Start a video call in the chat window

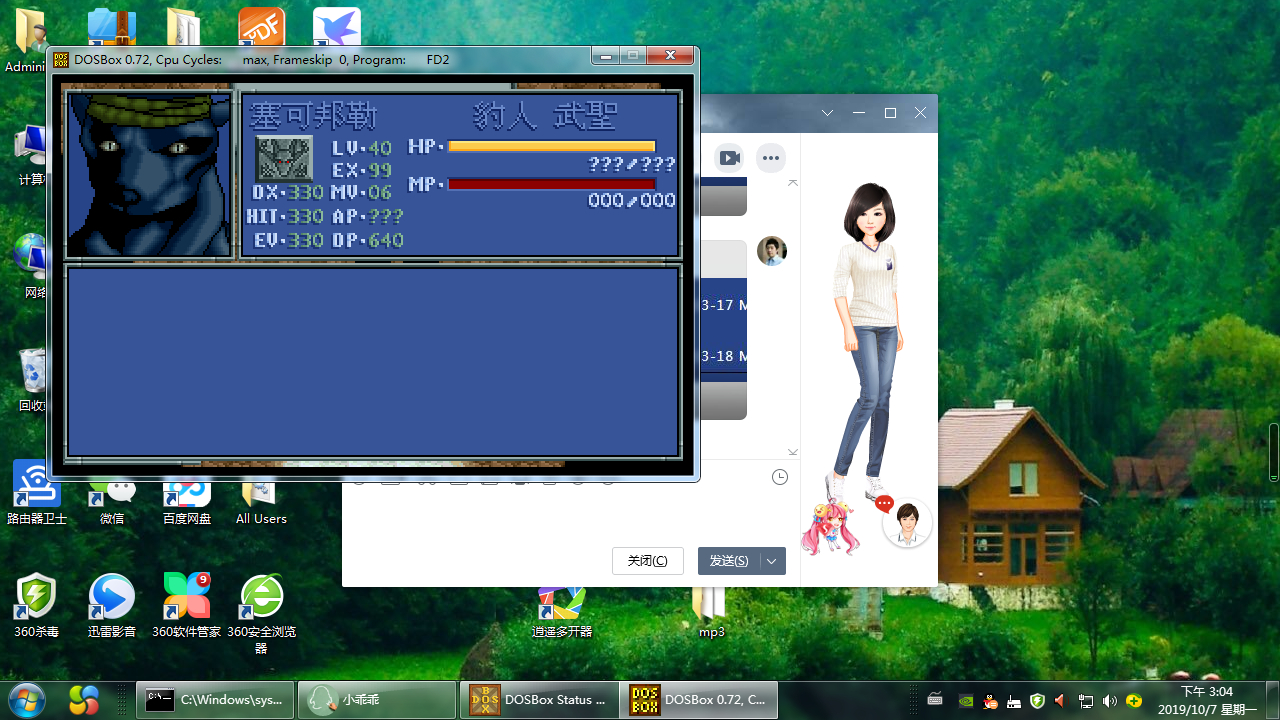coord(730,157)
